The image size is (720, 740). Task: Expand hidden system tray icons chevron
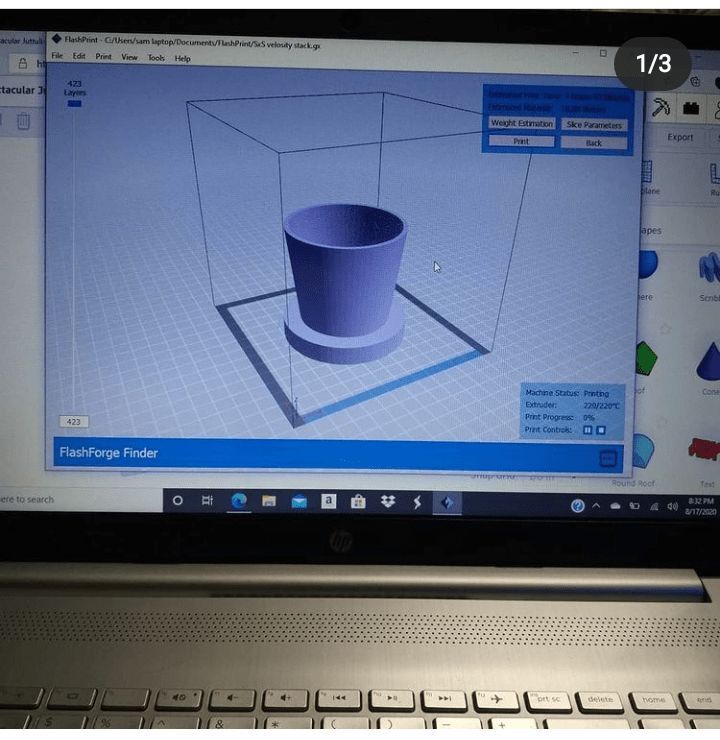tap(596, 506)
